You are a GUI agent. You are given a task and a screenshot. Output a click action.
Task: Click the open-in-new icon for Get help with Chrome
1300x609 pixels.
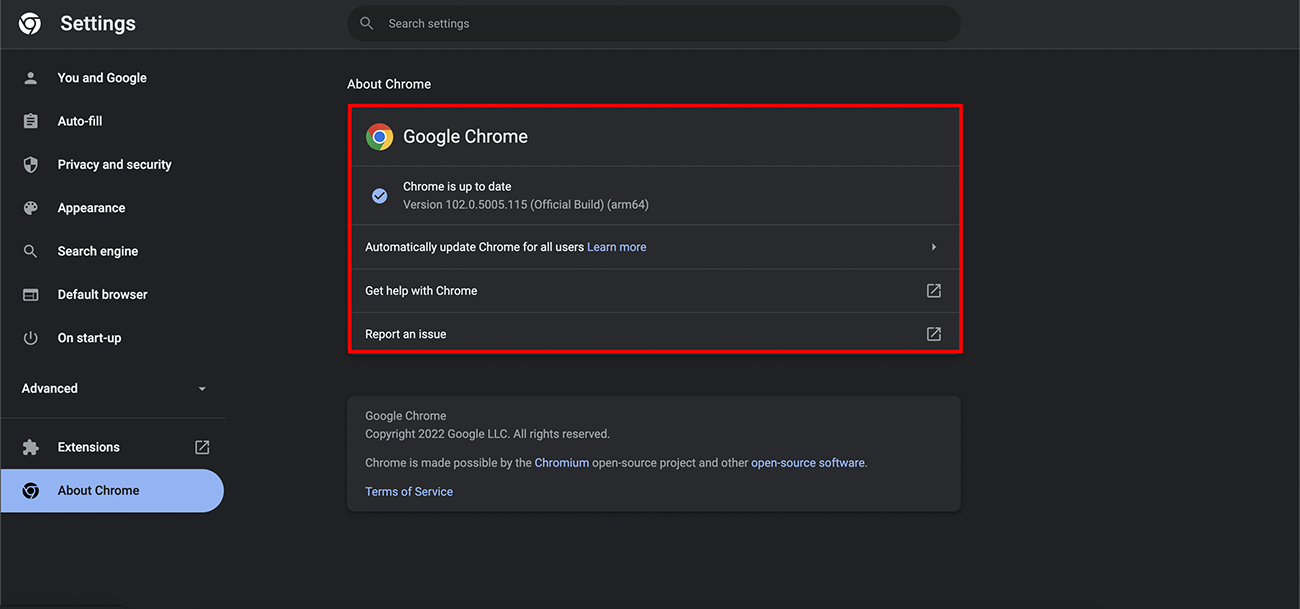click(933, 291)
